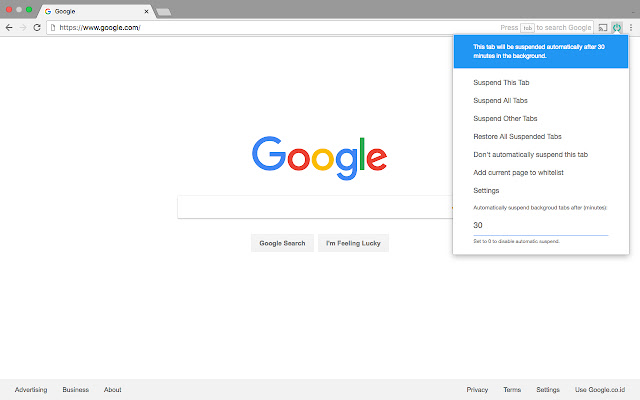Click the Use Google.co.id link
The height and width of the screenshot is (400, 640).
pos(600,389)
